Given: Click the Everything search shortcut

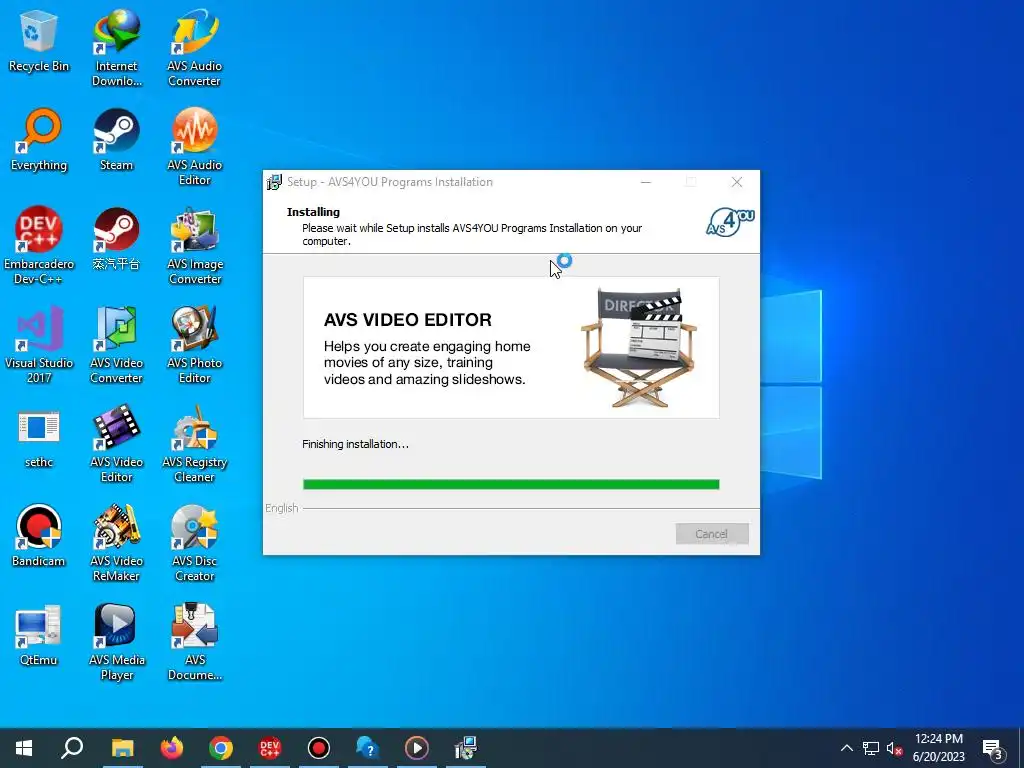Looking at the screenshot, I should point(39,140).
